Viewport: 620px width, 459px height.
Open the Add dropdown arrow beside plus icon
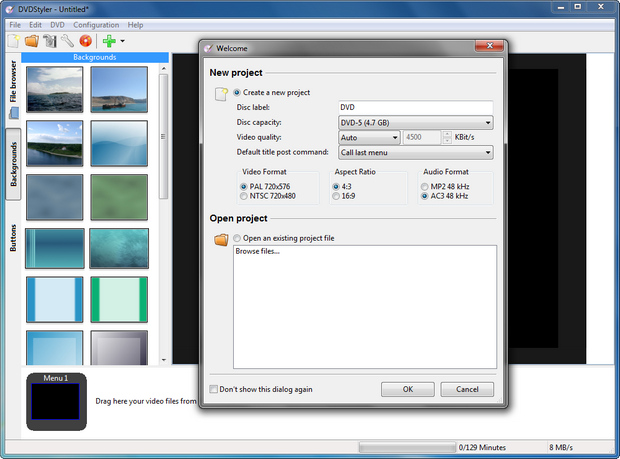(122, 41)
